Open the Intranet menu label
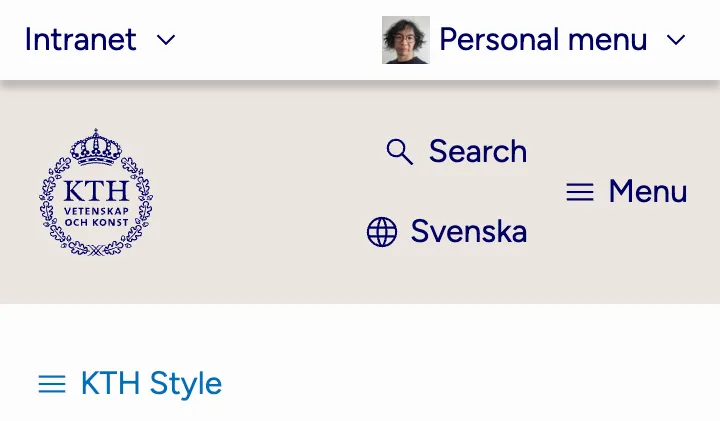720x421 pixels. 80,40
